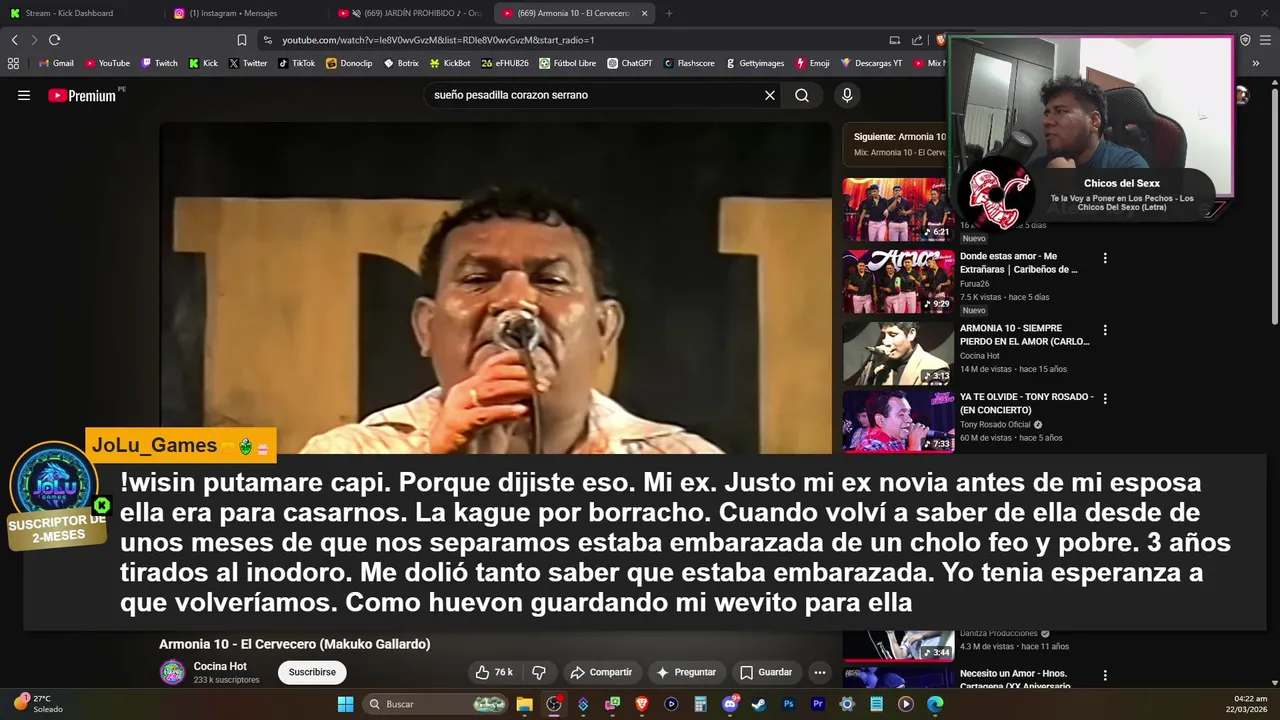Open the browser share icon
The image size is (1280, 720).
click(x=917, y=40)
